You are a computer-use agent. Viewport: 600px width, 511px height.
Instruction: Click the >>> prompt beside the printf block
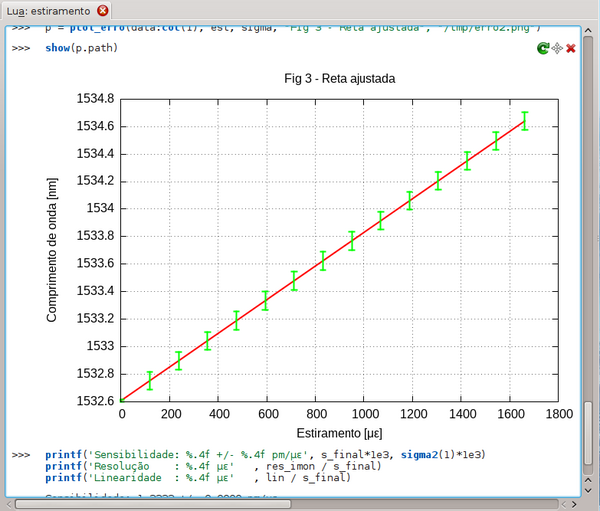21,455
